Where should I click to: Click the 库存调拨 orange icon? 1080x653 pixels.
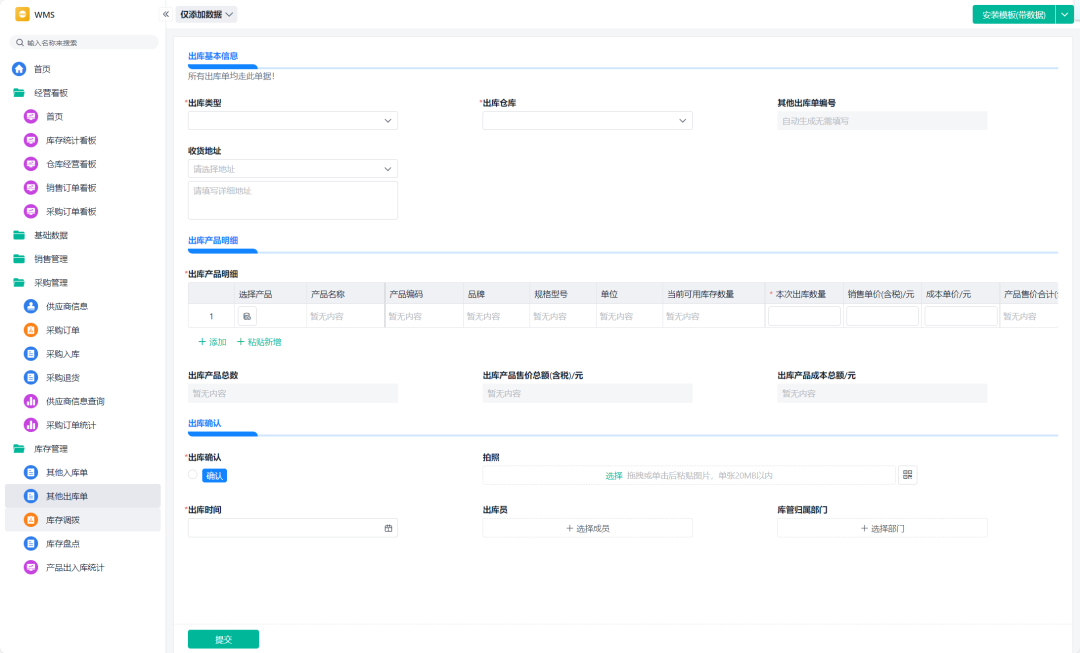(x=31, y=520)
